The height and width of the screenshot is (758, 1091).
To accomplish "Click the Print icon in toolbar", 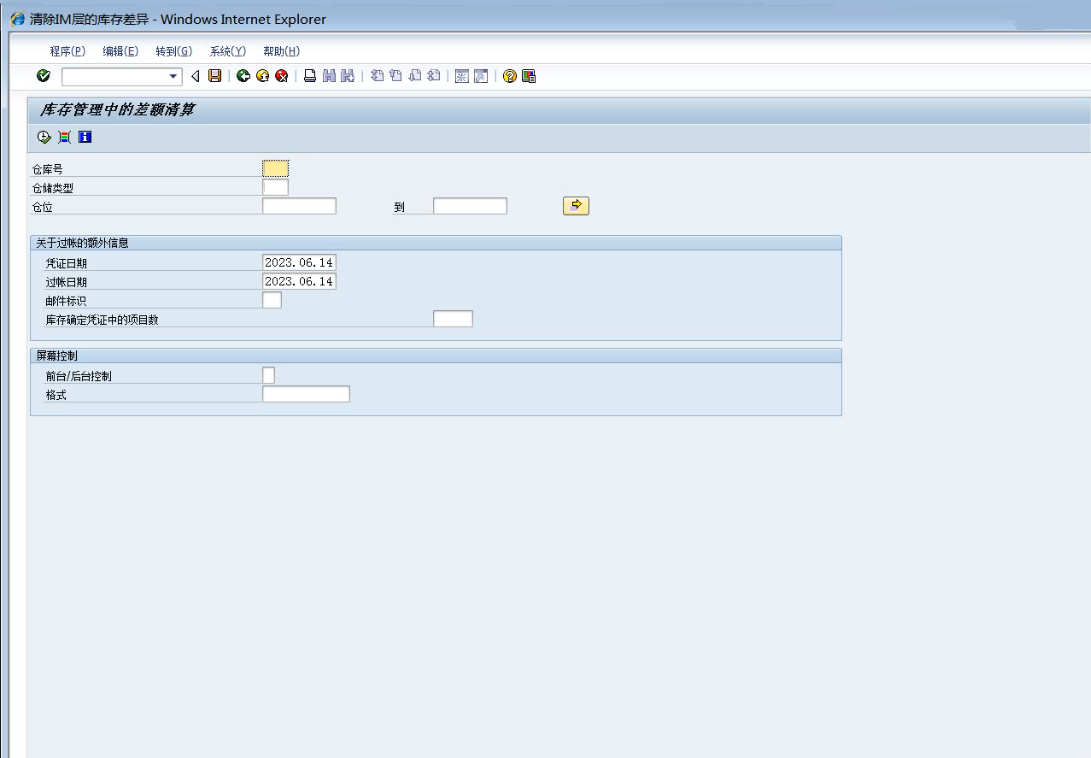I will 310,76.
